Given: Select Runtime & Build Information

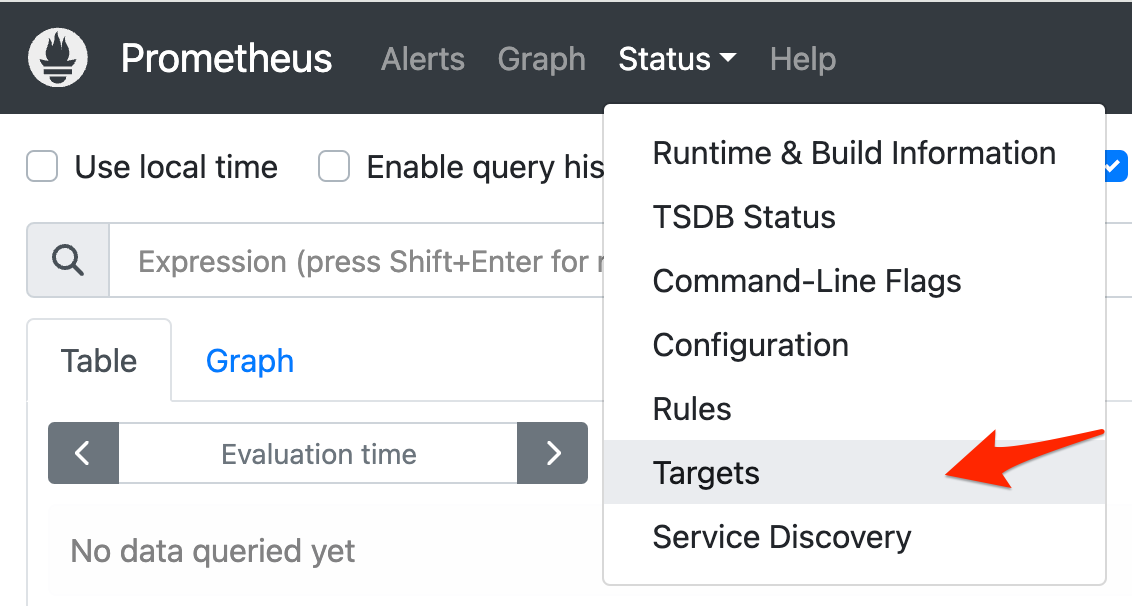Looking at the screenshot, I should [x=854, y=153].
